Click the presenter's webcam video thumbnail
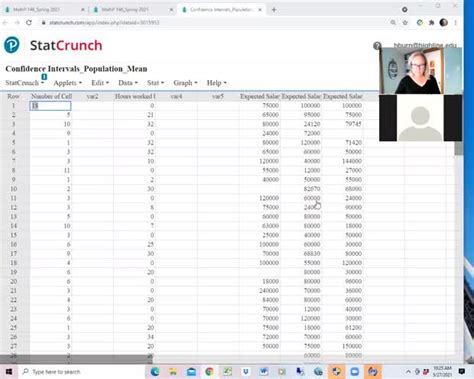 coord(421,71)
